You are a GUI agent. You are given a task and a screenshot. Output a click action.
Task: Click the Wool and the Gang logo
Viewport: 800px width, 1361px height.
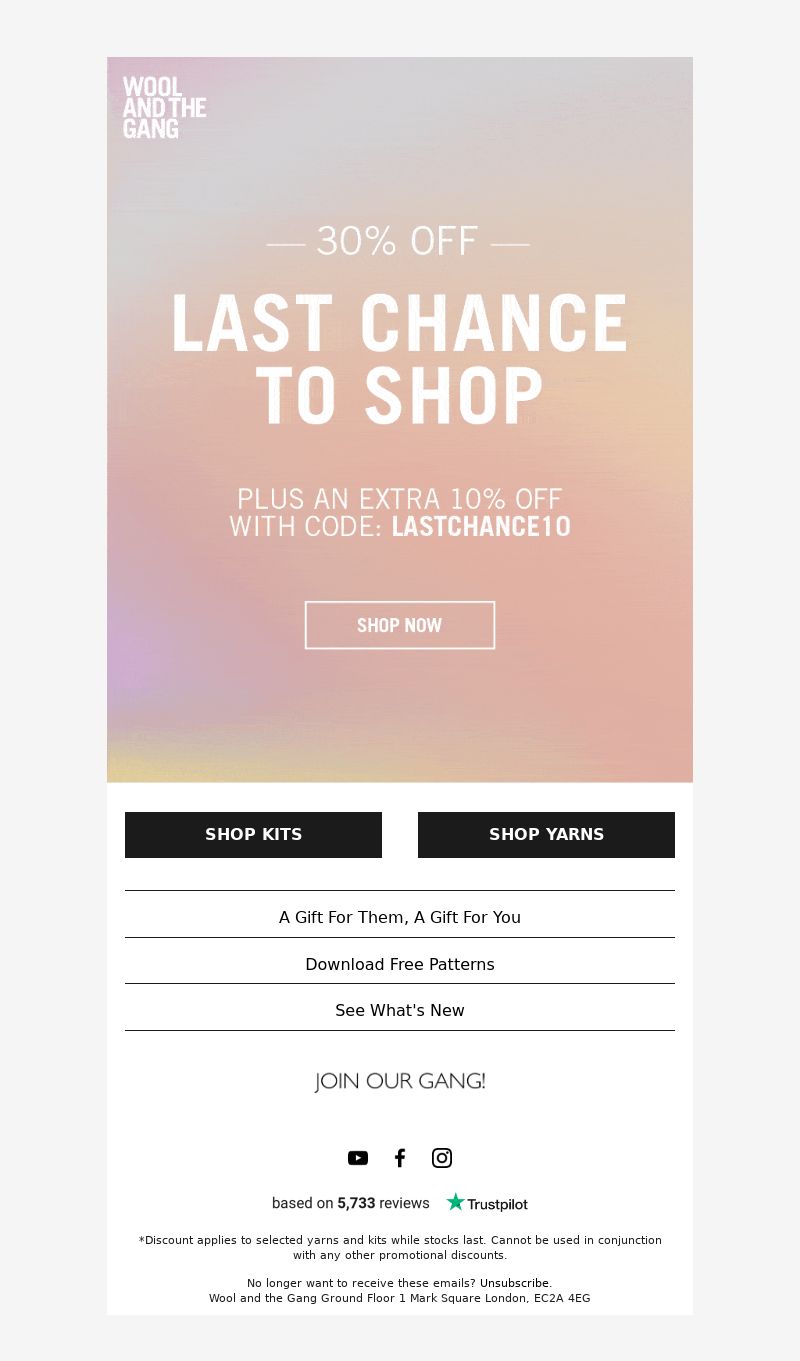coord(164,108)
